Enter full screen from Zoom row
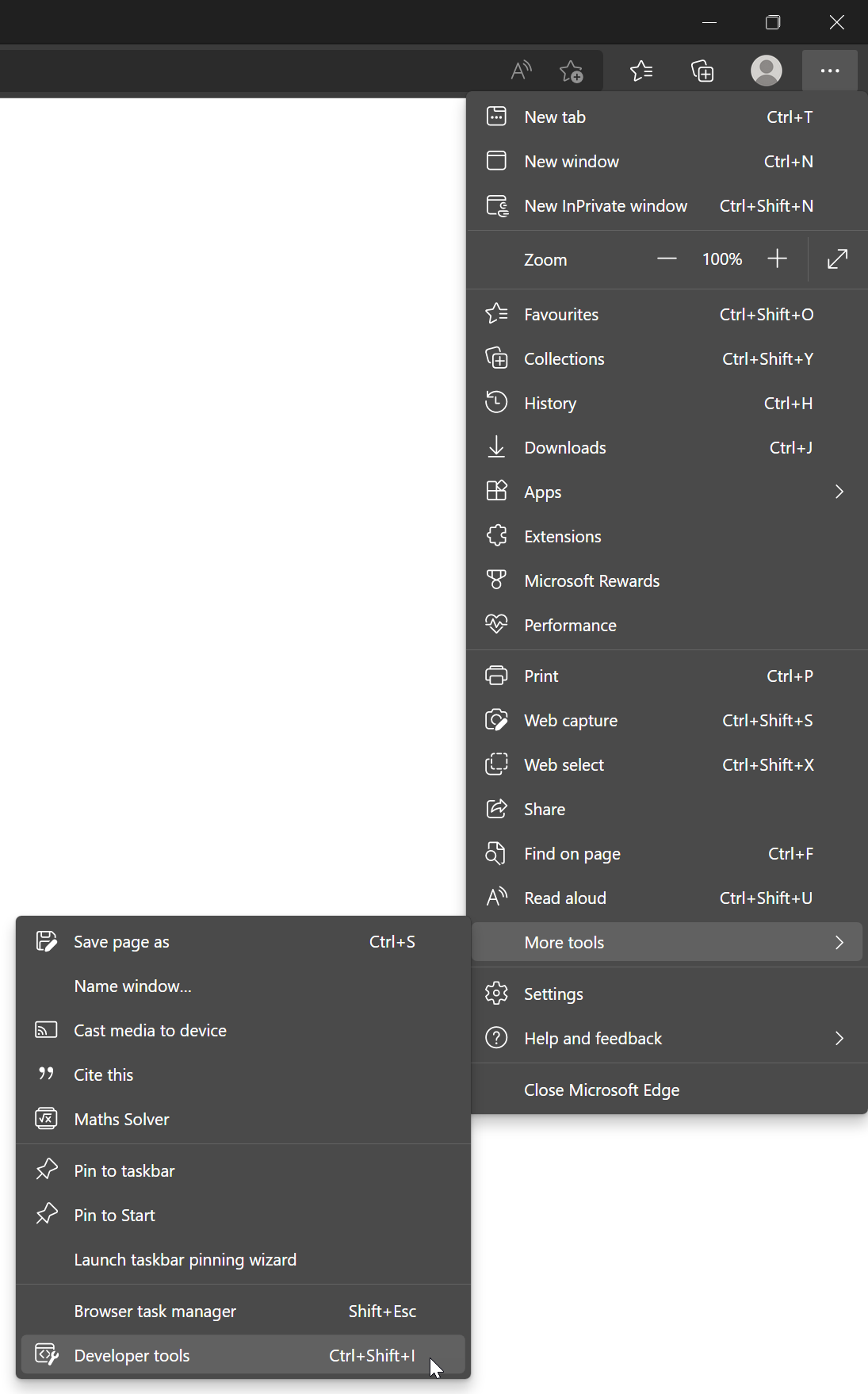 pyautogui.click(x=838, y=259)
